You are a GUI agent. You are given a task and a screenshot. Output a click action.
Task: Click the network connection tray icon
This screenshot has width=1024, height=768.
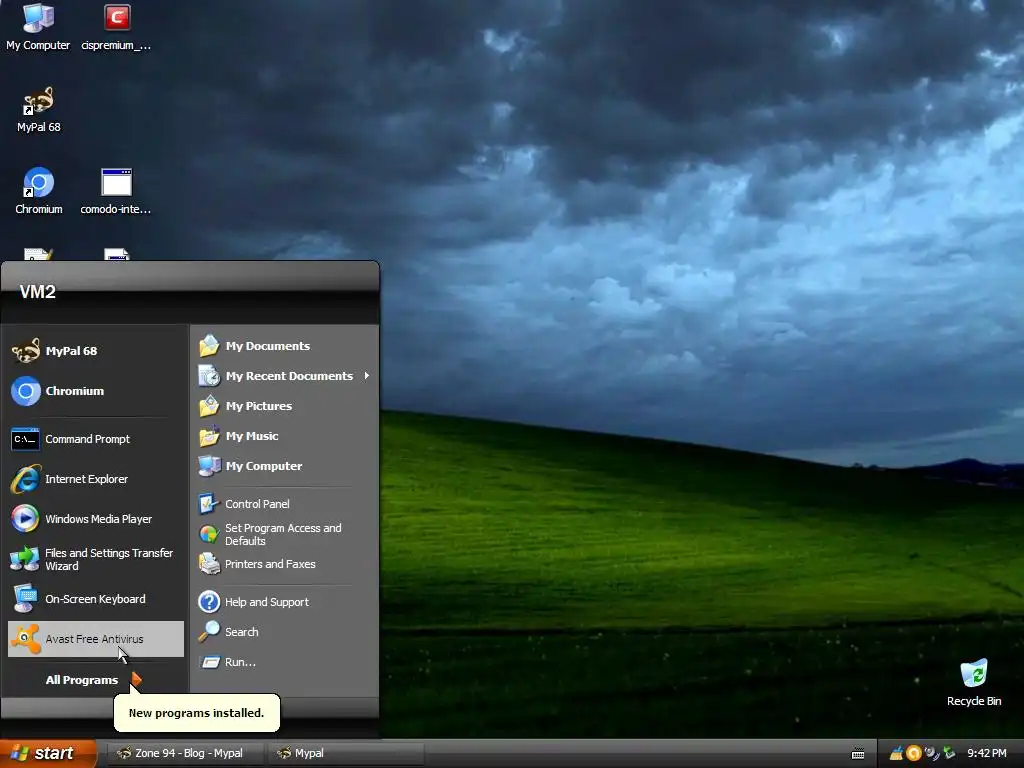click(931, 754)
